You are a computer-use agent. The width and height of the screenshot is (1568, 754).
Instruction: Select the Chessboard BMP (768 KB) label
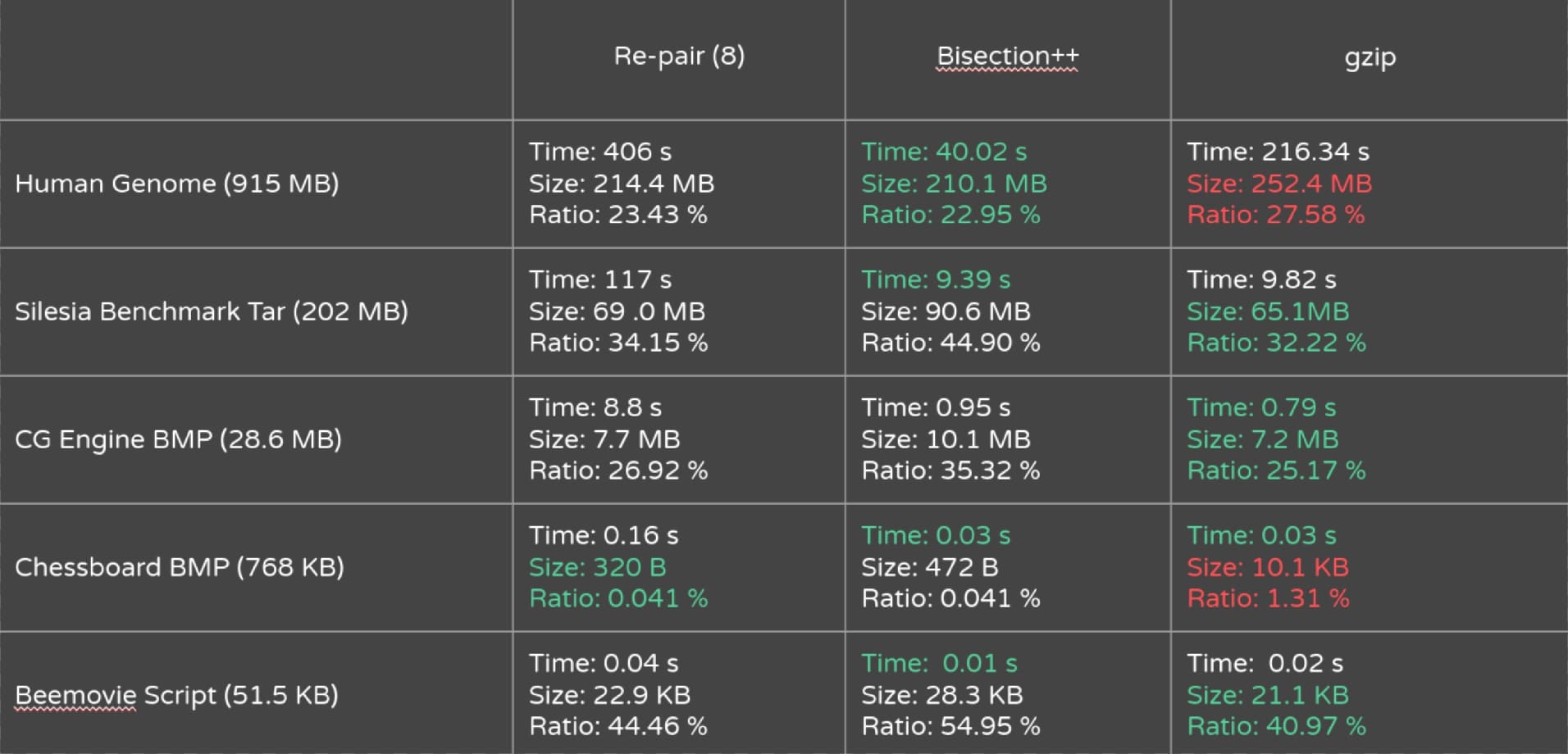(180, 566)
